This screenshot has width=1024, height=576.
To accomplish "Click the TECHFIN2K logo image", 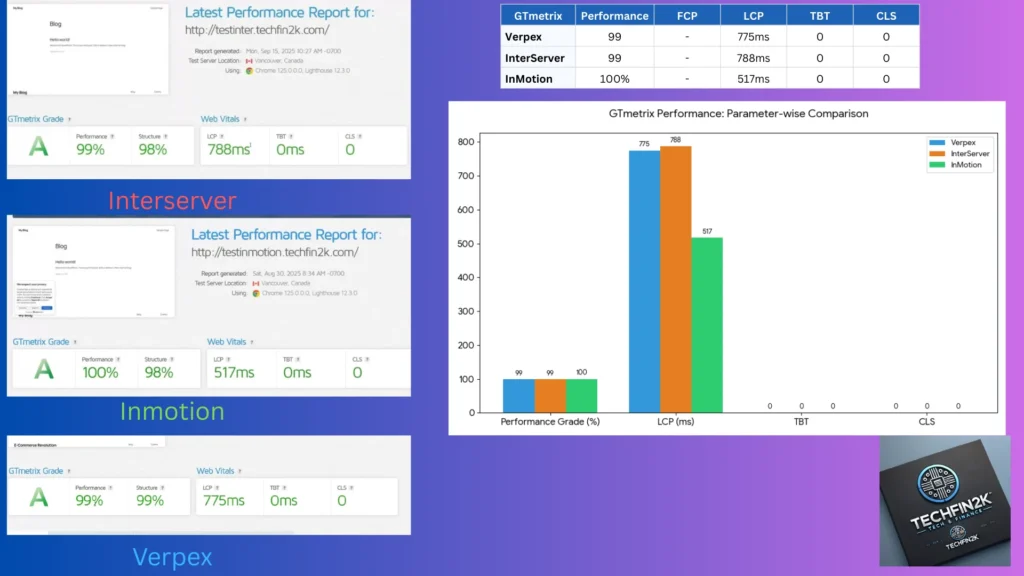I will (945, 501).
